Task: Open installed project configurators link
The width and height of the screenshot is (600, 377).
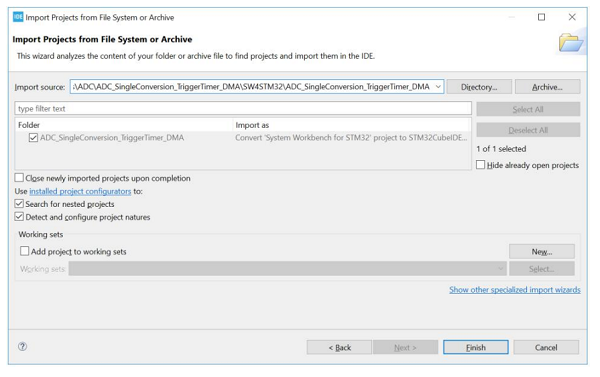Action: [80, 191]
